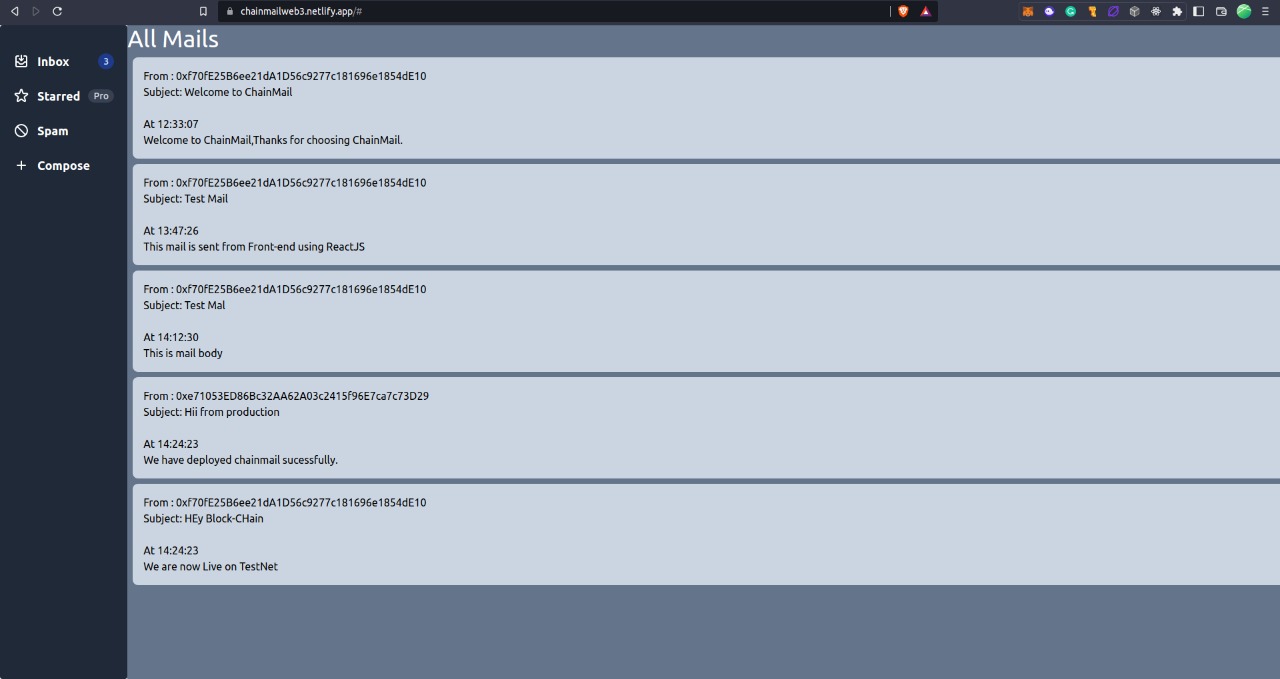Viewport: 1280px width, 679px height.
Task: Open the purple planet extension icon
Action: coord(1113,11)
